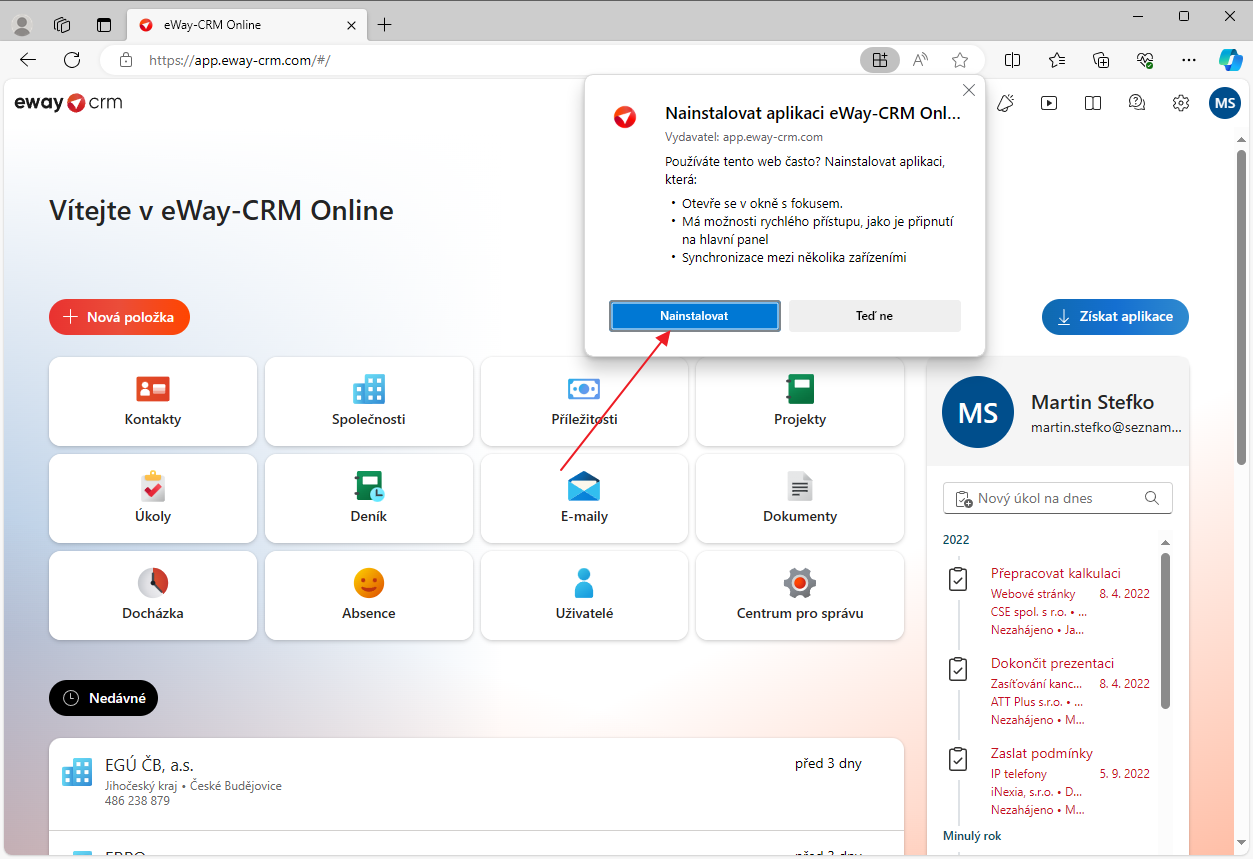Click the eWay-CRM settings gear icon

1181,103
